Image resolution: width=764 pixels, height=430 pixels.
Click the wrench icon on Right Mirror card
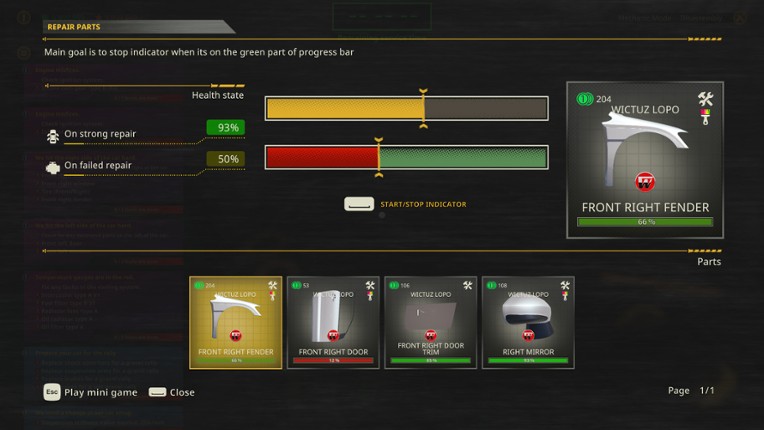(x=565, y=286)
